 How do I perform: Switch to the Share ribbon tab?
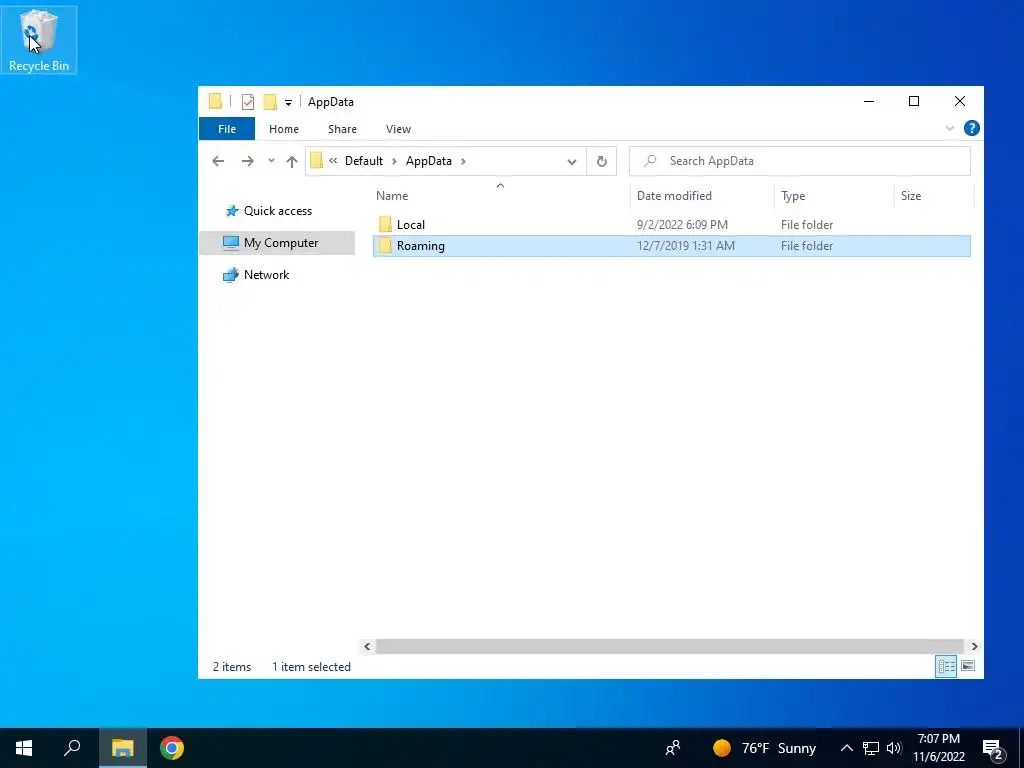[x=342, y=129]
